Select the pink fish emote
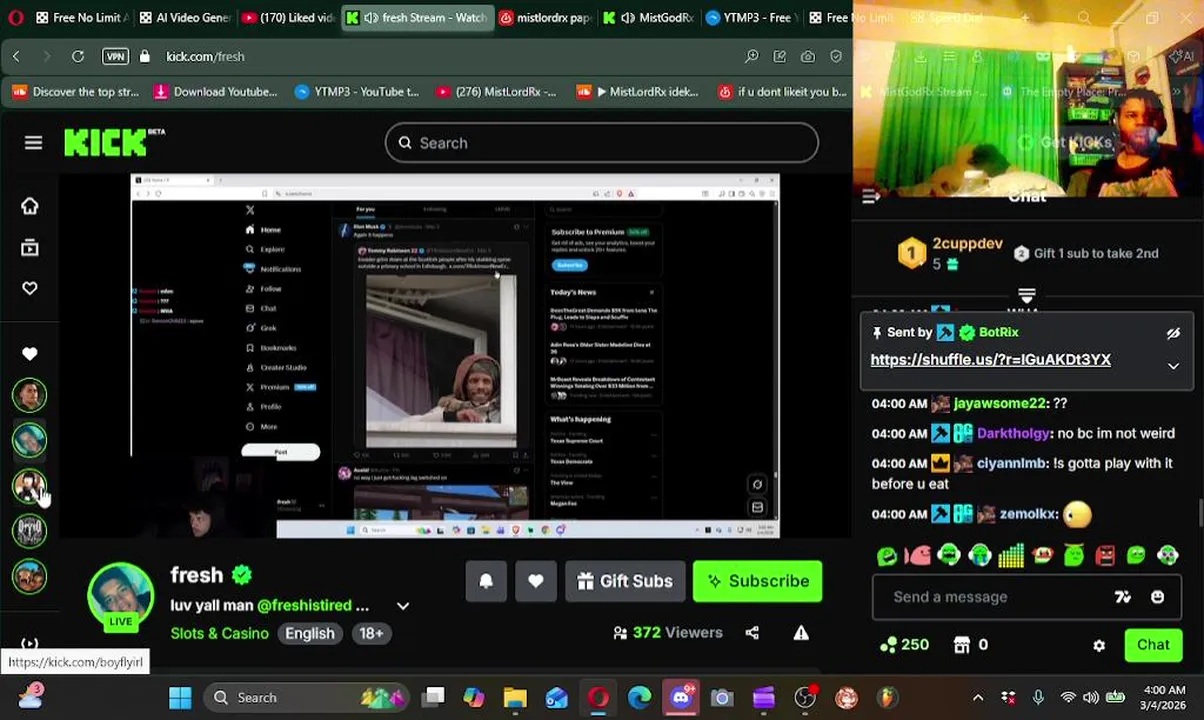The height and width of the screenshot is (720, 1204). click(x=918, y=555)
